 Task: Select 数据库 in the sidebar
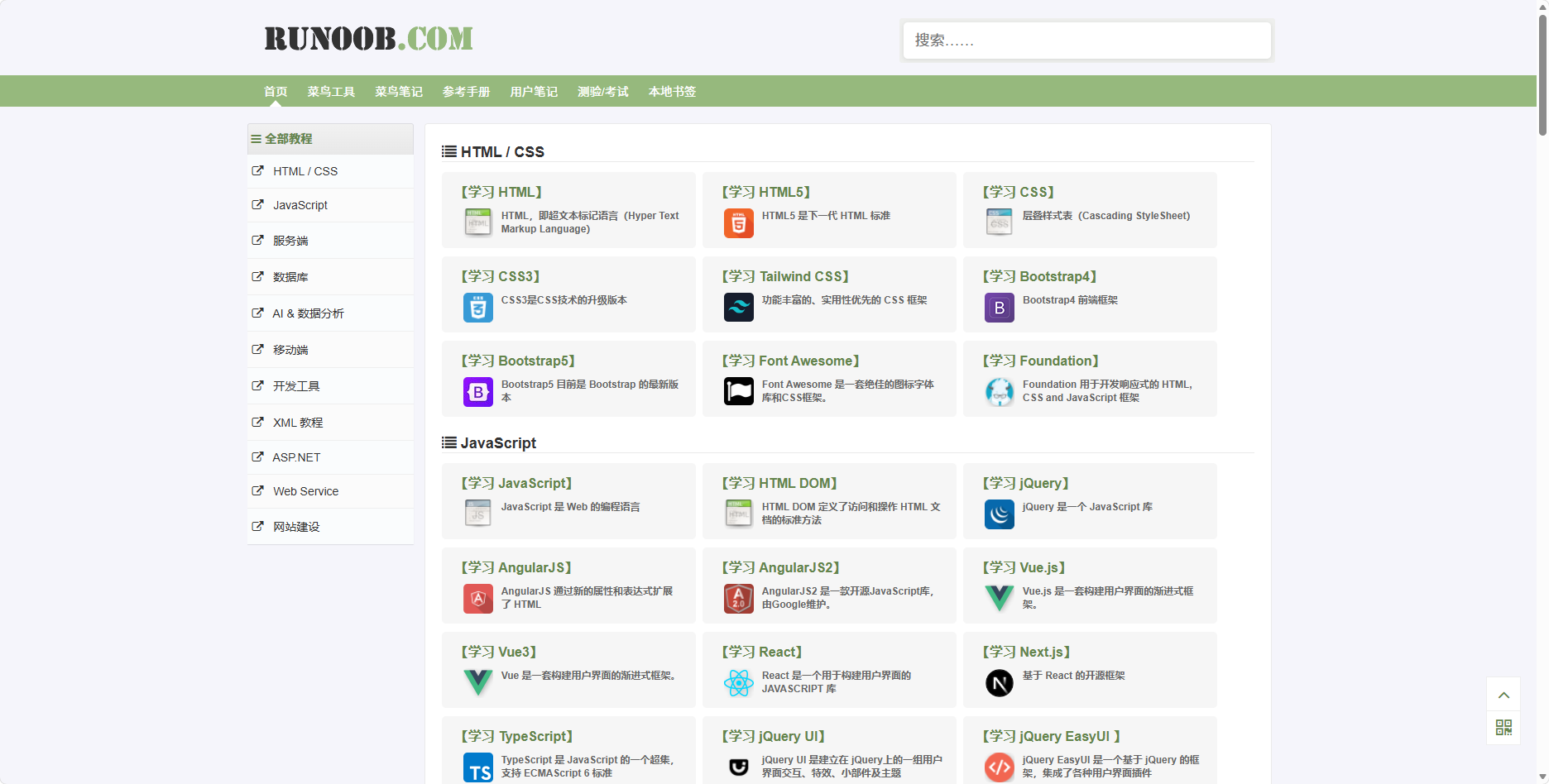click(290, 277)
